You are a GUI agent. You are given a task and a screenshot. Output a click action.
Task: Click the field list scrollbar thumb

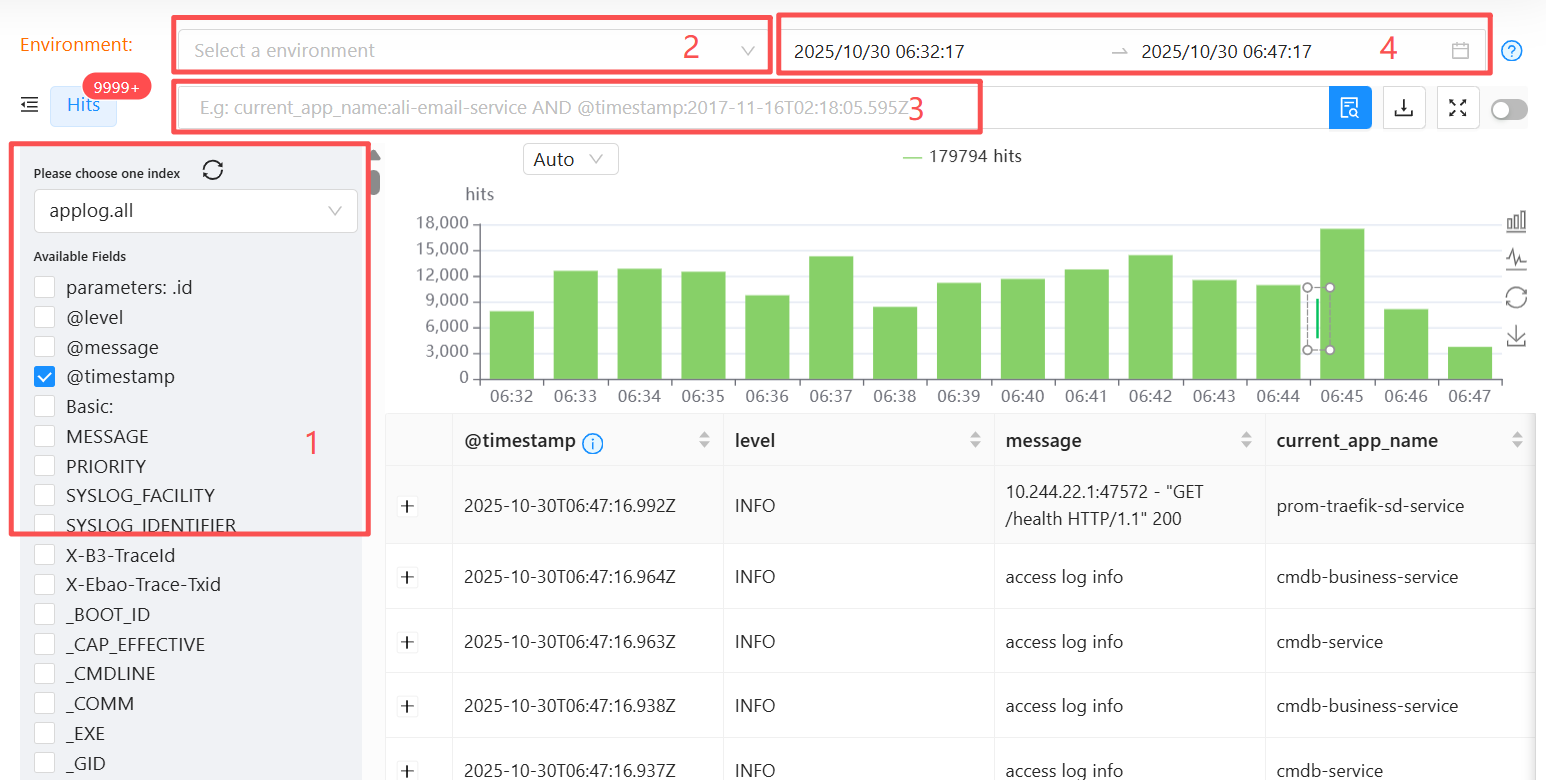(x=375, y=181)
